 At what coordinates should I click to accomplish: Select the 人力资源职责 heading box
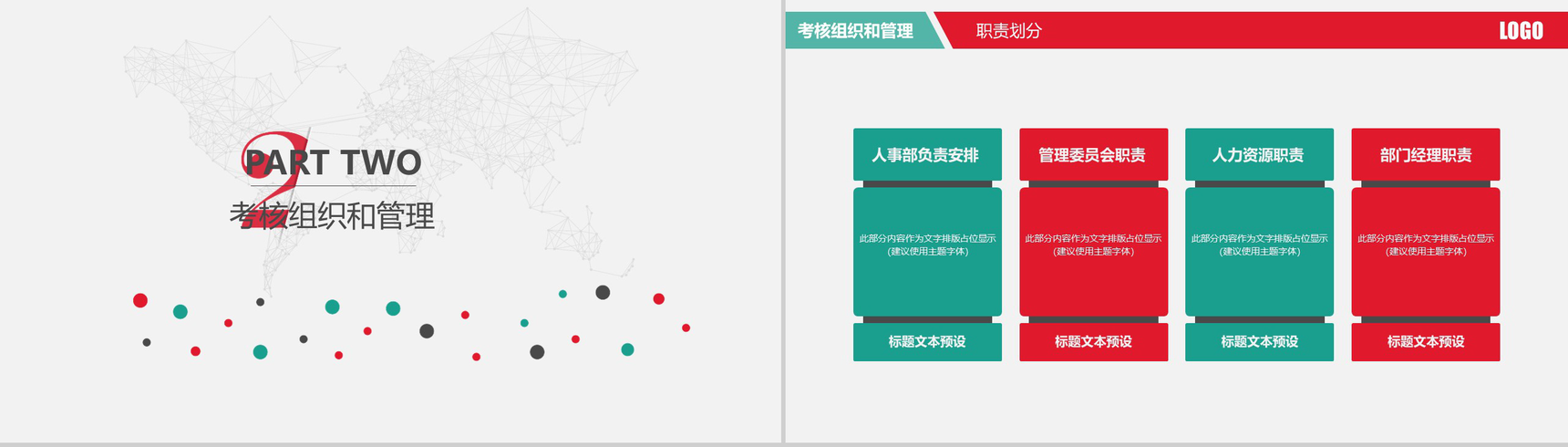[1258, 155]
